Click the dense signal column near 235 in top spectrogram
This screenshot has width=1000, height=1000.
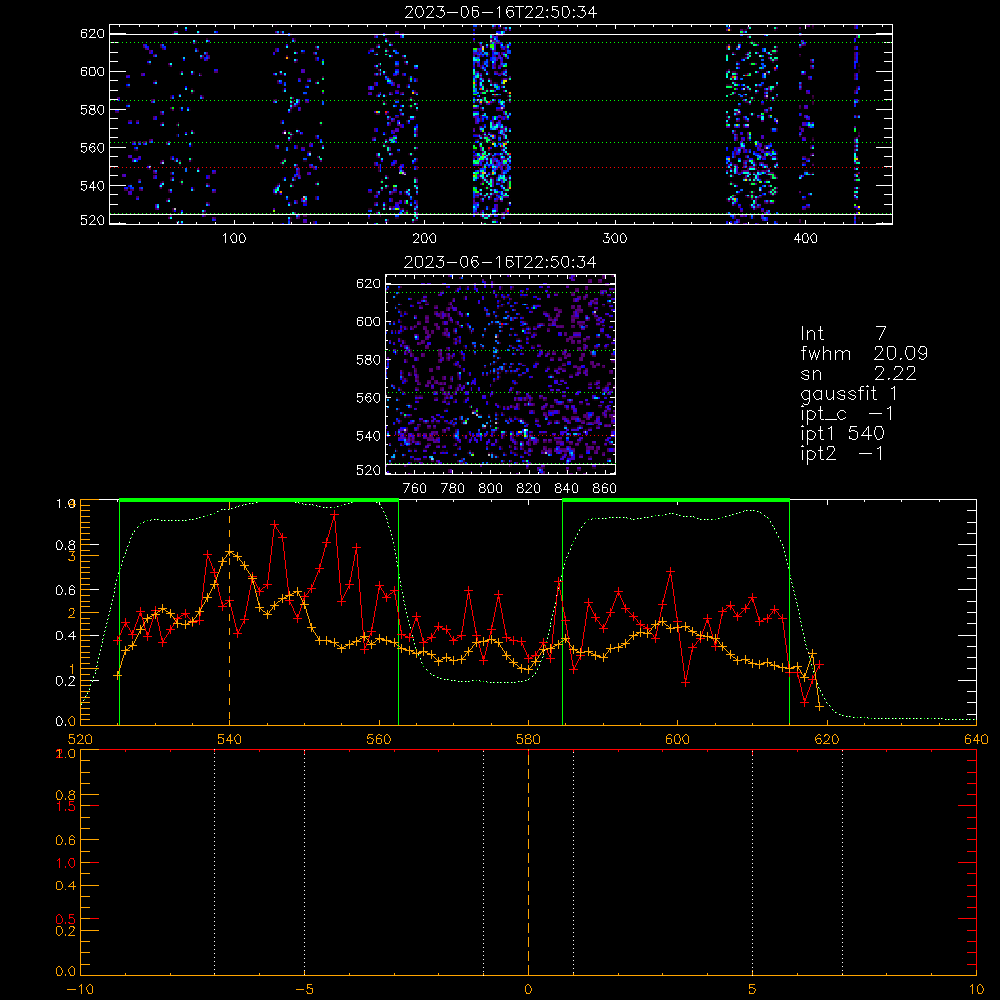tap(491, 124)
